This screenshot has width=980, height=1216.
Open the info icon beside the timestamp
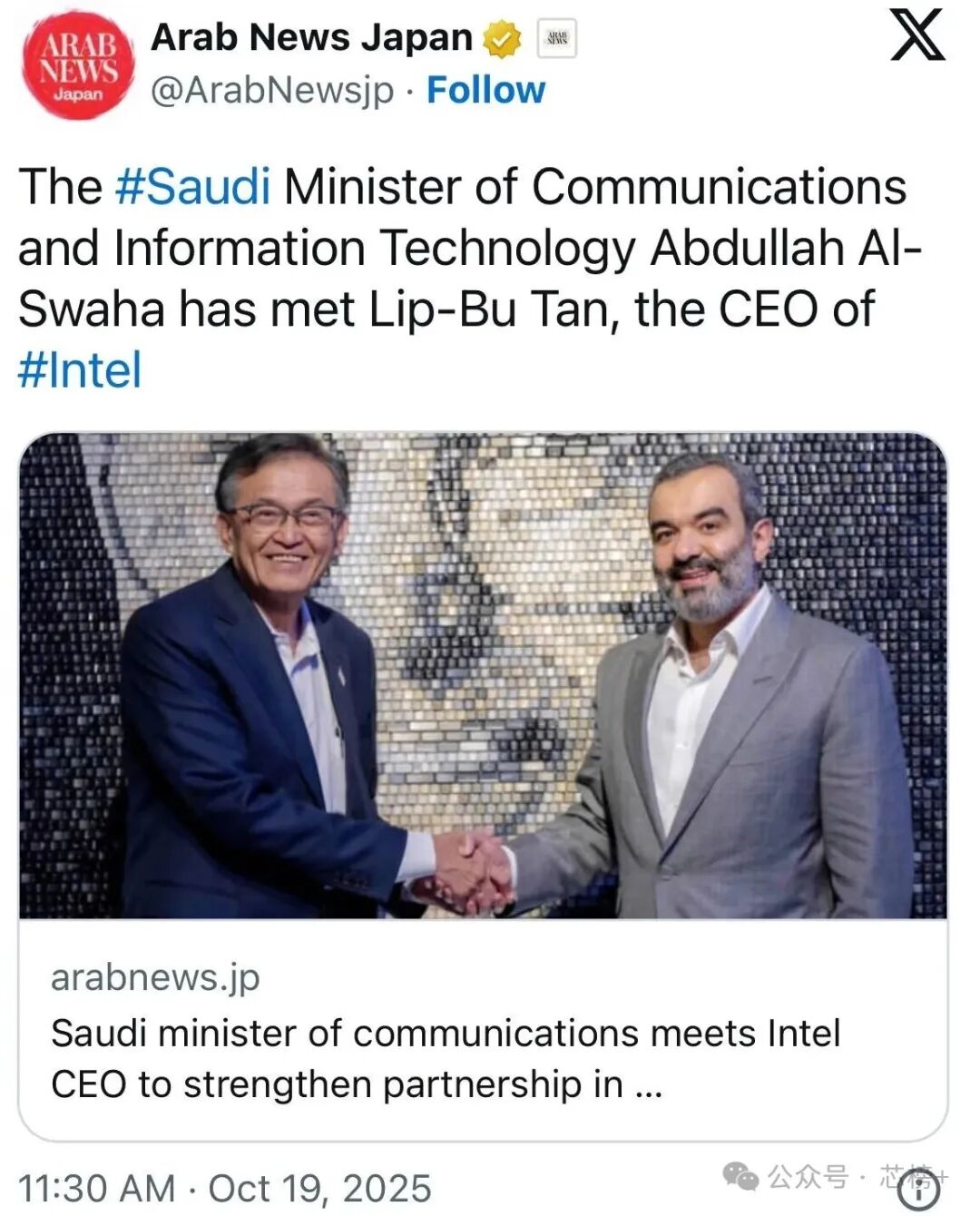[918, 1191]
